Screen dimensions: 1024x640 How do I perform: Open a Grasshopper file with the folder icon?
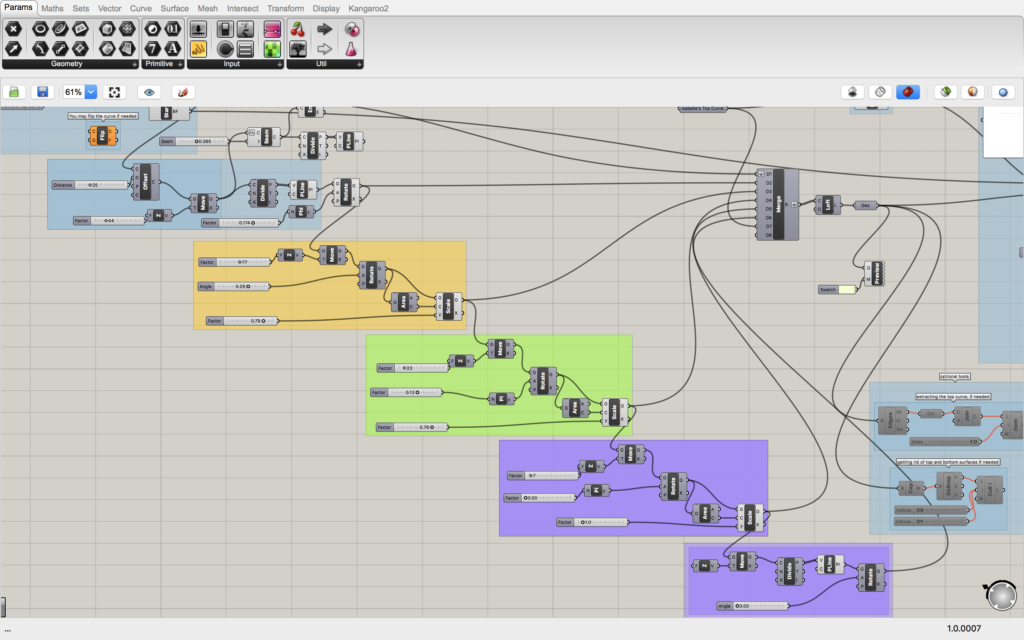click(14, 92)
